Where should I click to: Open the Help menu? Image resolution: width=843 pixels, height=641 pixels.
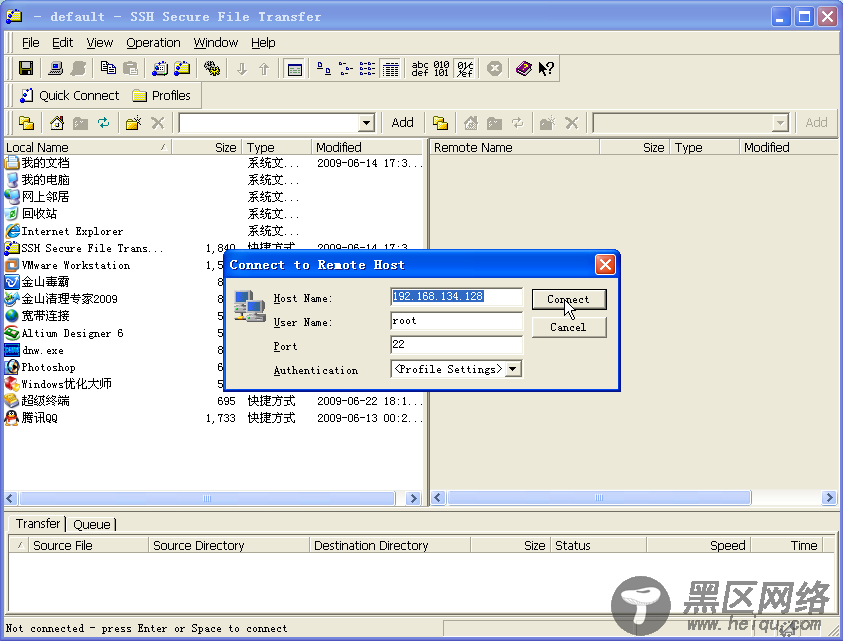tap(263, 42)
